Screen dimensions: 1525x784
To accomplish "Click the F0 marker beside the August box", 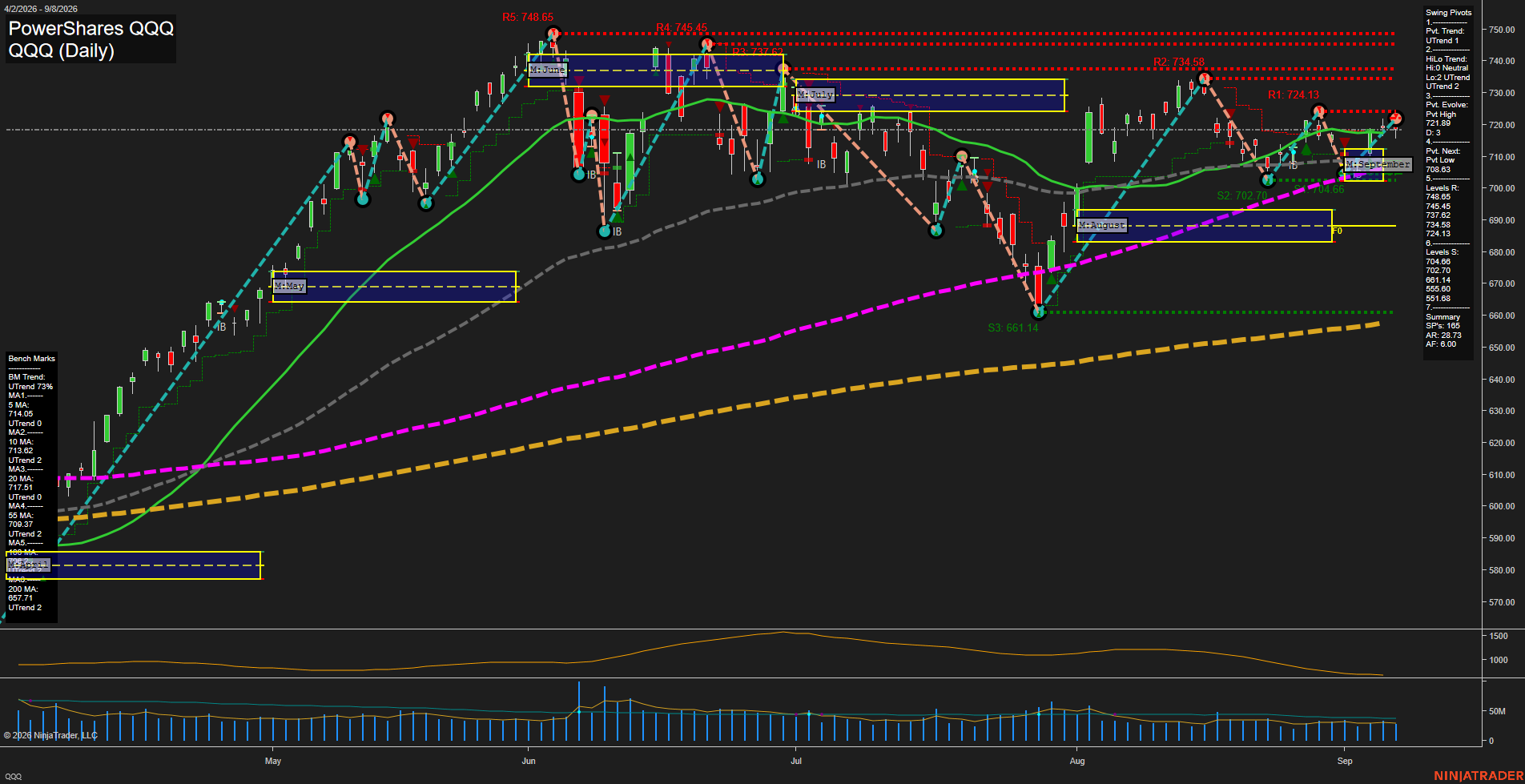I will [1337, 231].
